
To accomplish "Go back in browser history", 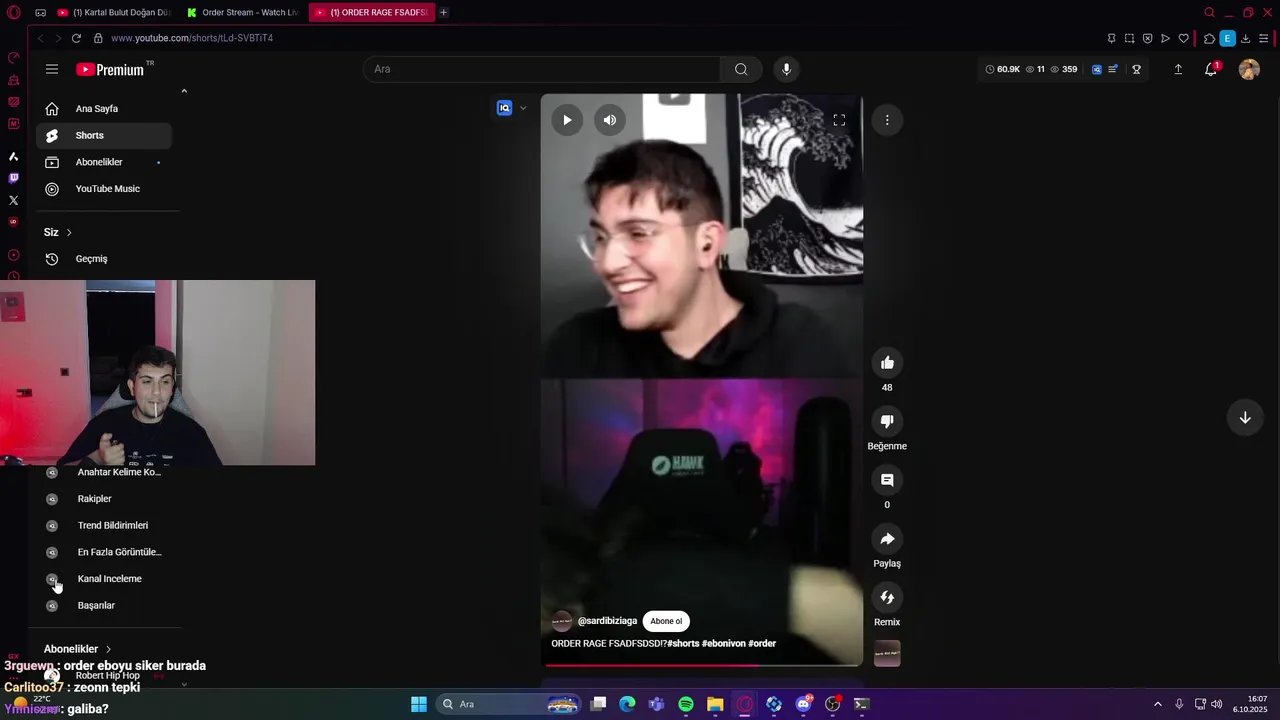I will [41, 38].
